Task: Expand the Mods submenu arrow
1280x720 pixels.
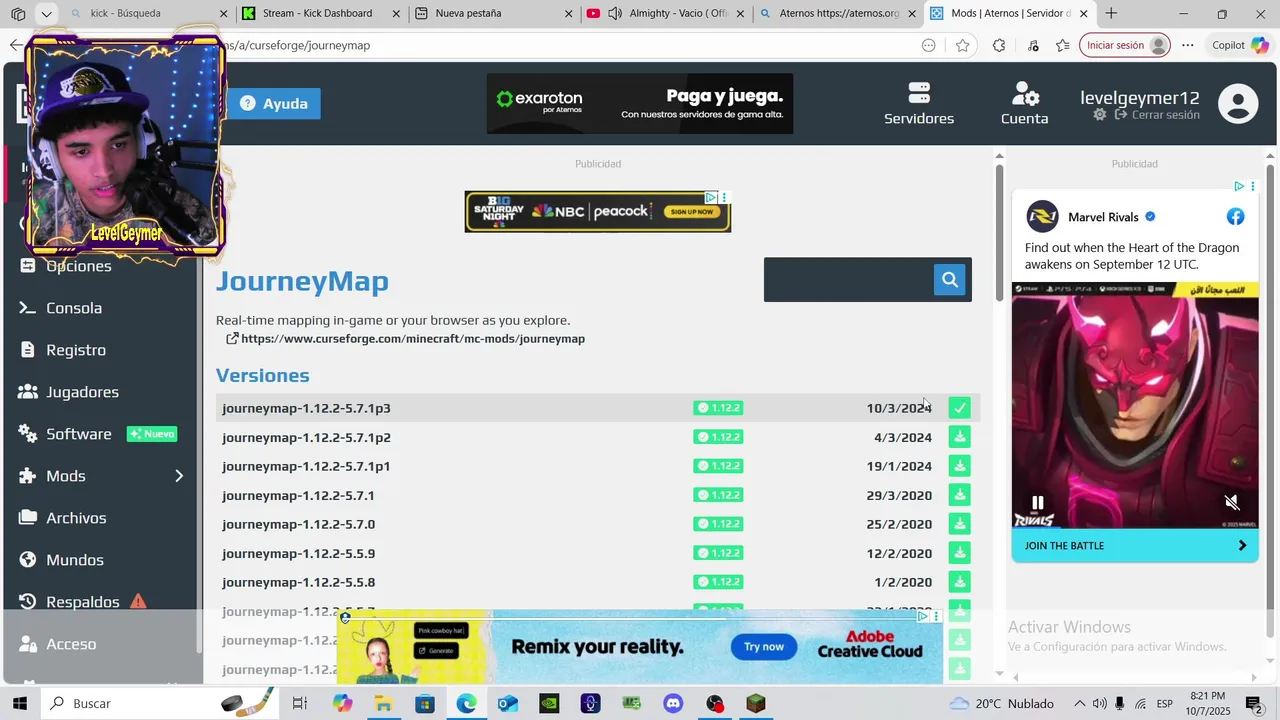Action: click(x=179, y=476)
